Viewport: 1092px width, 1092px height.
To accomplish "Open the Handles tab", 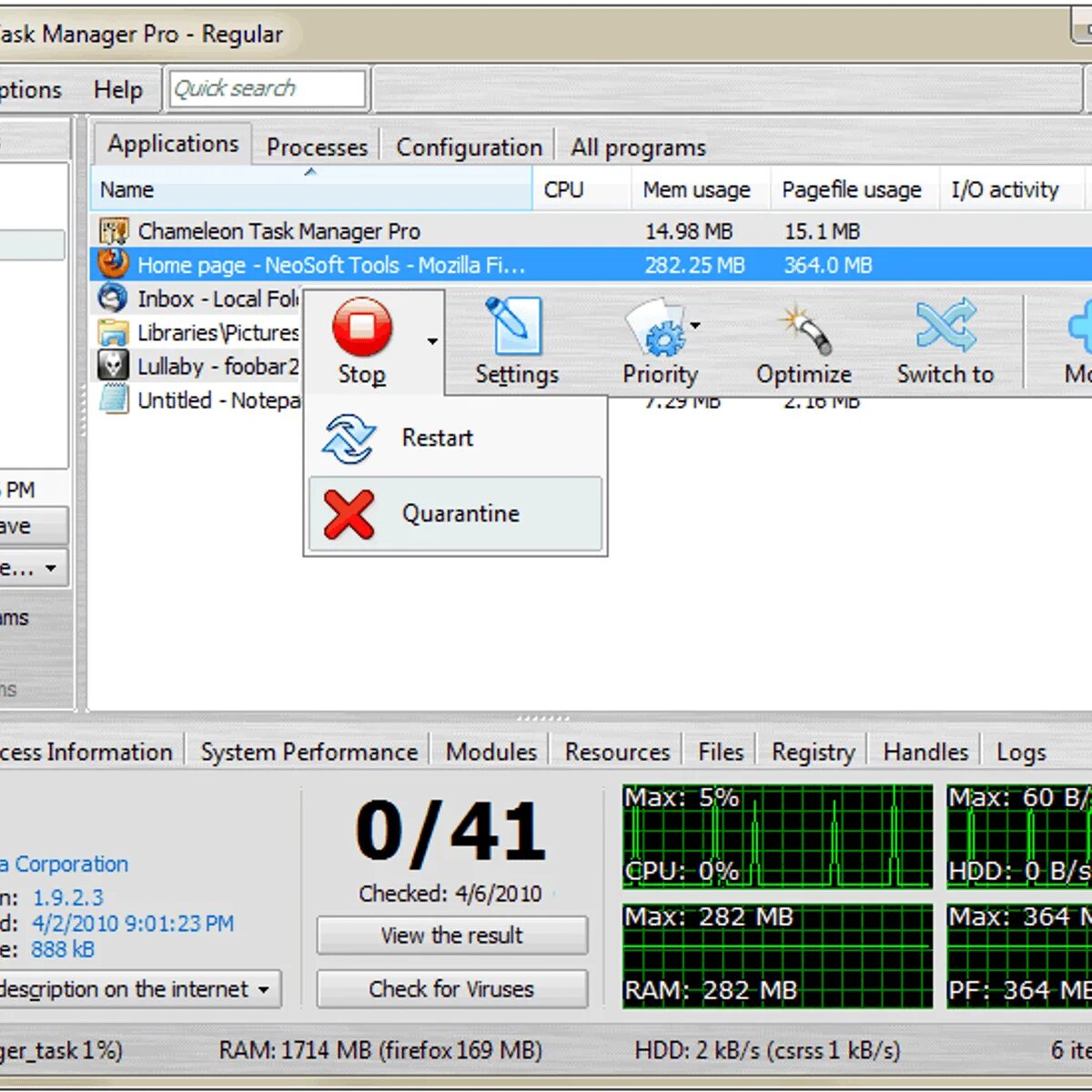I will 925,752.
